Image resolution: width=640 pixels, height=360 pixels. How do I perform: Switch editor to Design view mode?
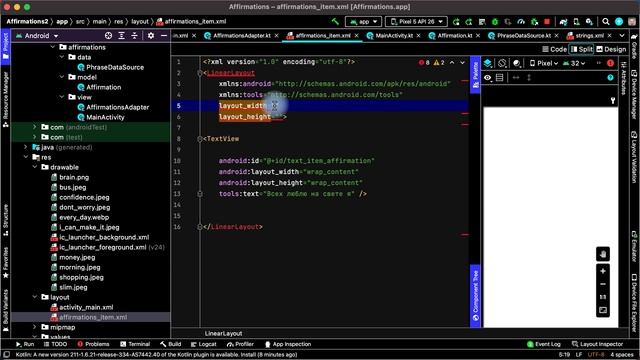pos(611,49)
